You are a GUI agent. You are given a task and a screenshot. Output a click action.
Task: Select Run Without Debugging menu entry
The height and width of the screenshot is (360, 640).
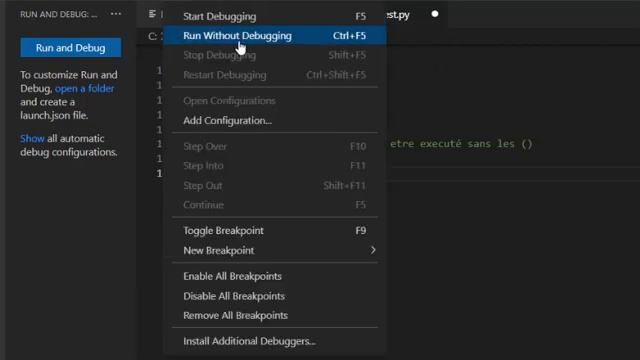275,36
